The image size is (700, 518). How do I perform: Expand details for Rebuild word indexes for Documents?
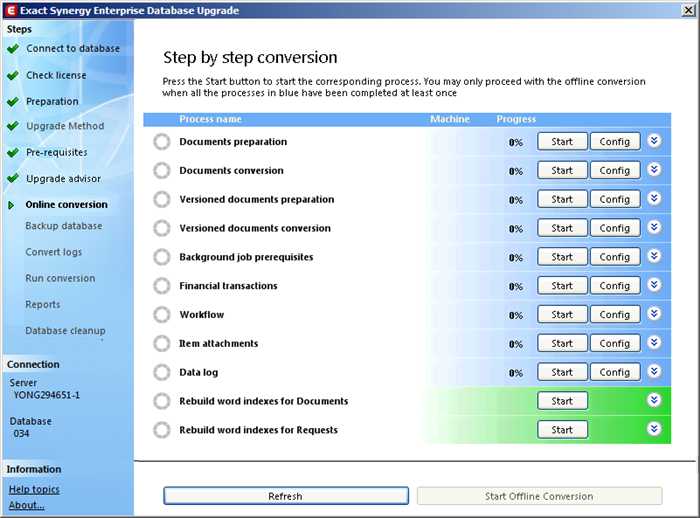pos(654,400)
